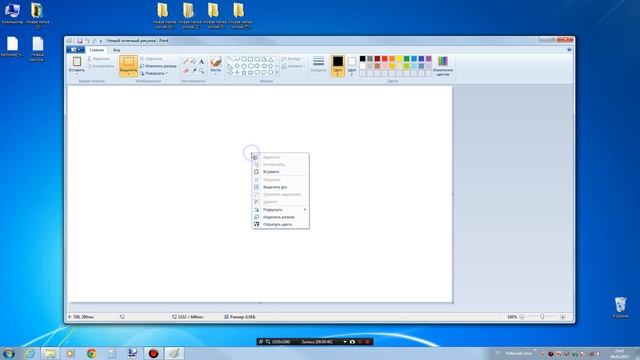Click the Save icon in title bar
This screenshot has width=640, height=360.
[80, 41]
